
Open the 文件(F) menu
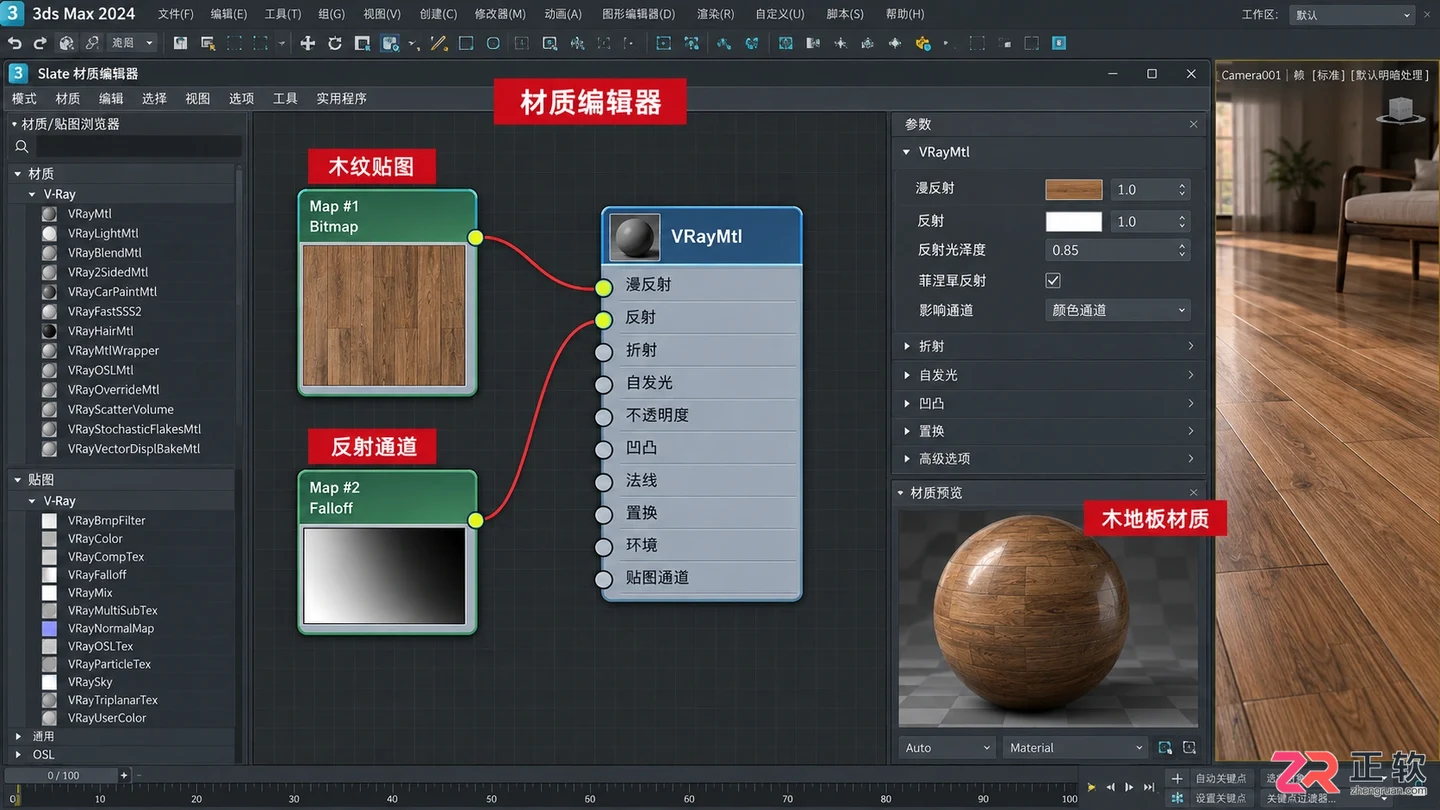176,15
